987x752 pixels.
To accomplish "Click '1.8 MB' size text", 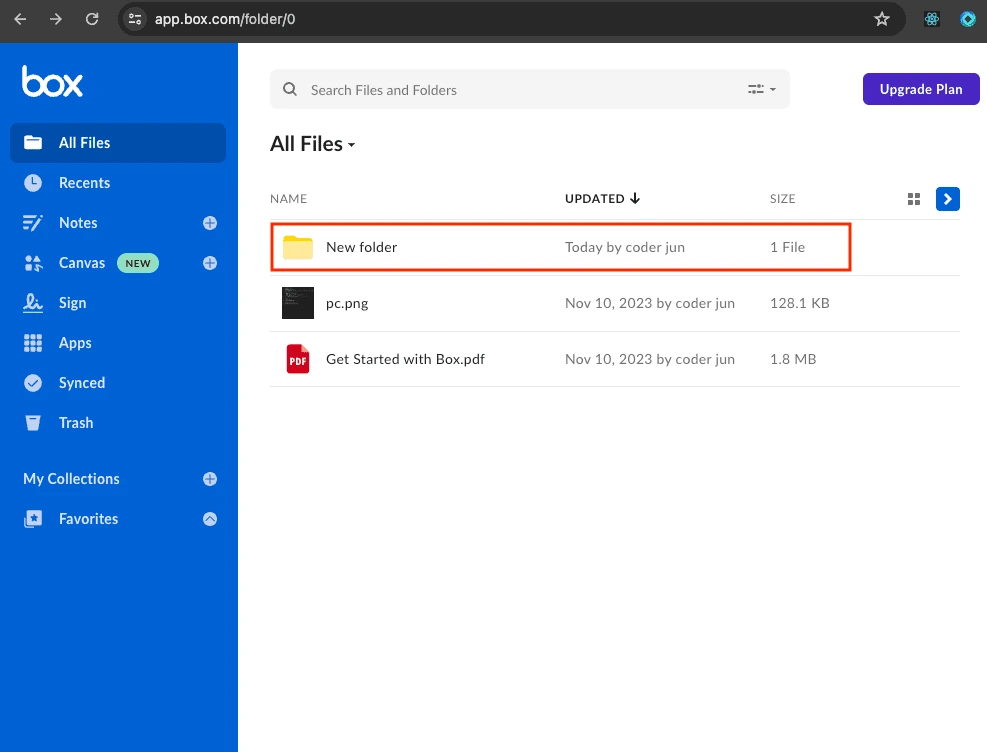I will (x=792, y=359).
